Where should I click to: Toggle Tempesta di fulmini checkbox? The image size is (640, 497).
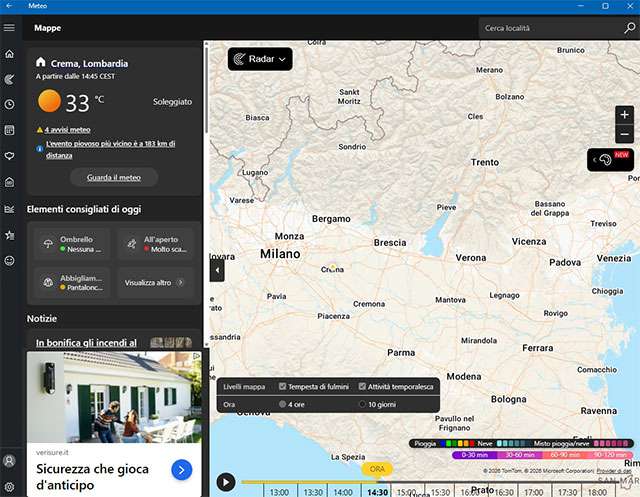point(282,386)
